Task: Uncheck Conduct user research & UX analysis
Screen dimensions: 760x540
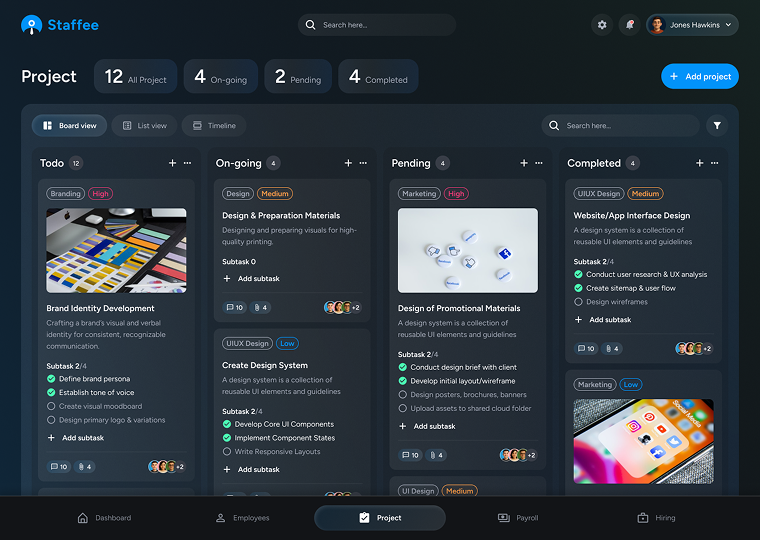Action: [x=578, y=274]
